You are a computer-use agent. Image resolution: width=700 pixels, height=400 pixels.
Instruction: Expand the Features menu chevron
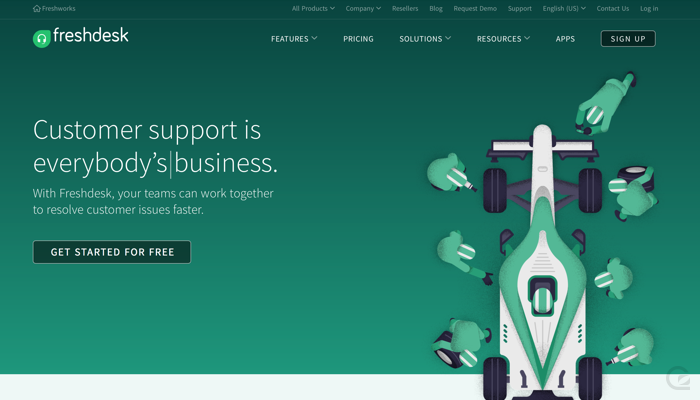pyautogui.click(x=314, y=38)
